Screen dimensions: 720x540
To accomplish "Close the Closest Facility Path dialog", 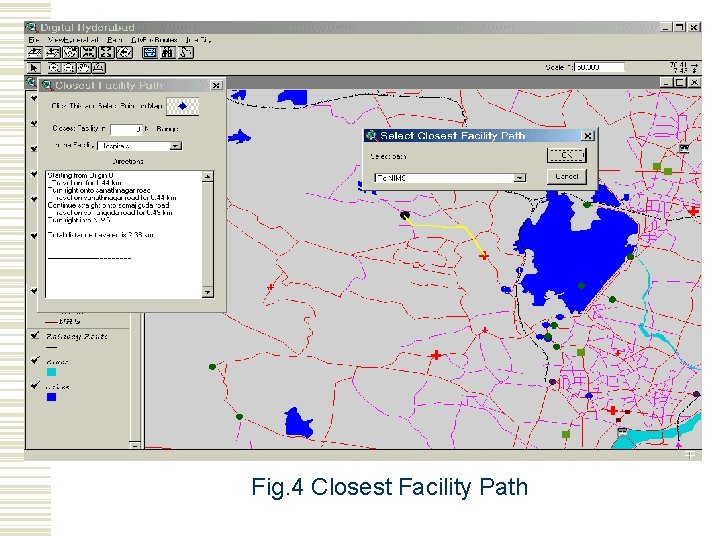I will tap(216, 85).
